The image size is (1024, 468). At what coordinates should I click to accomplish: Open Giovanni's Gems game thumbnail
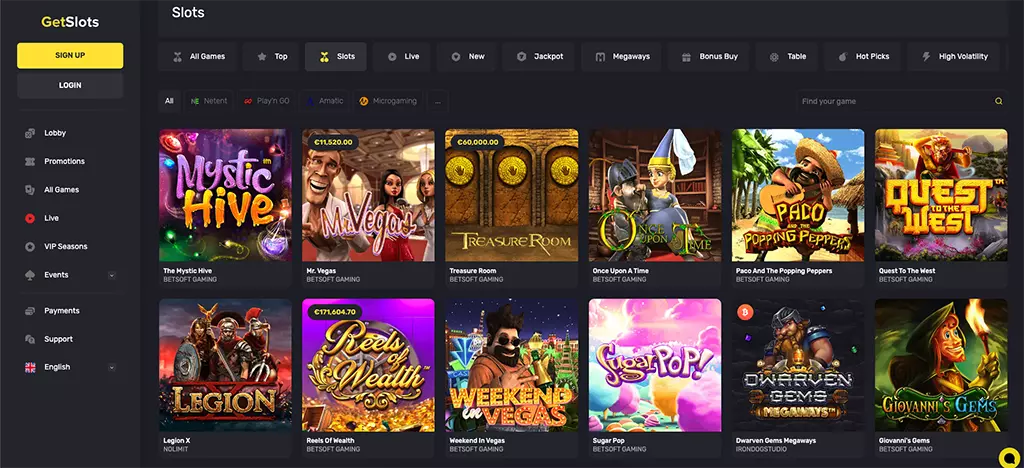click(x=941, y=366)
